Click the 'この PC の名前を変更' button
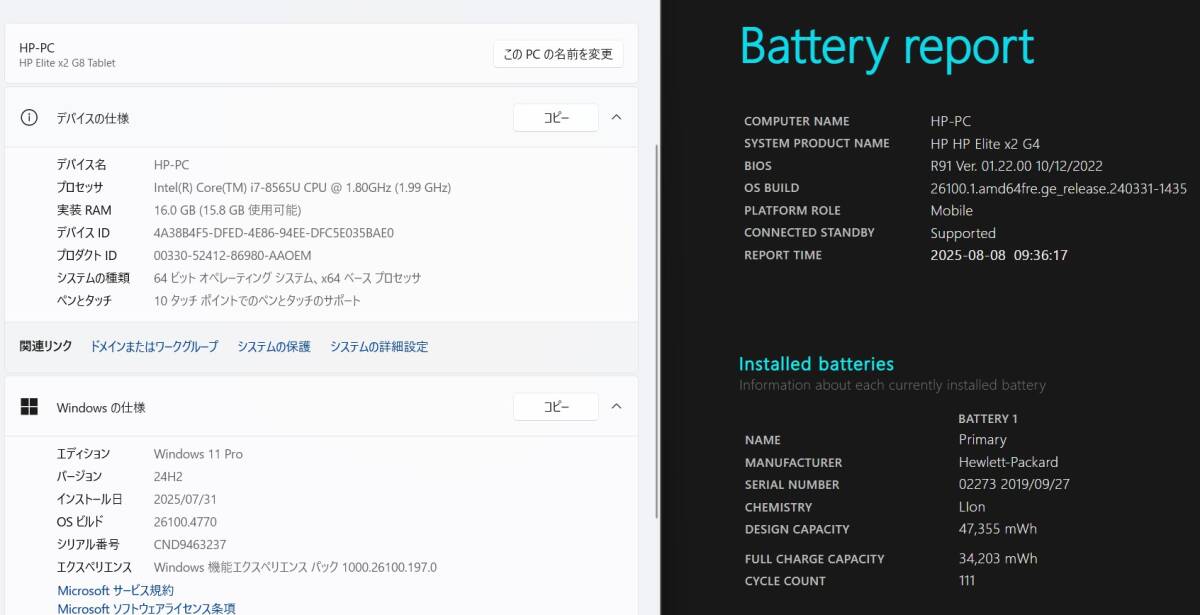Viewport: 1200px width, 615px height. (558, 54)
